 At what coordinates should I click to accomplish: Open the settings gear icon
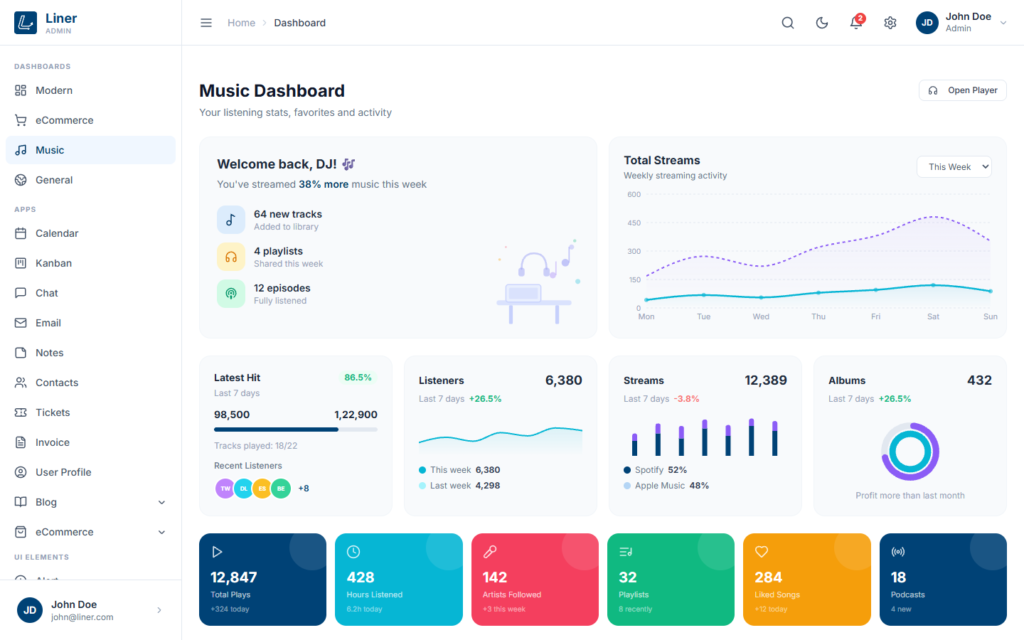pos(889,23)
